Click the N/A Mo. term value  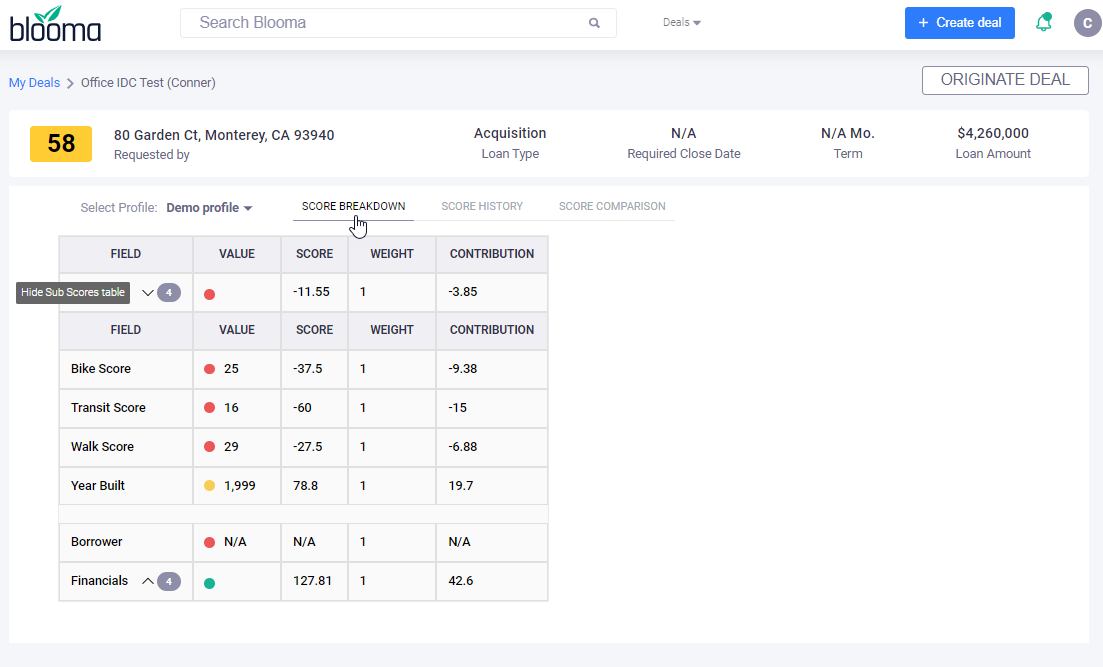tap(848, 133)
